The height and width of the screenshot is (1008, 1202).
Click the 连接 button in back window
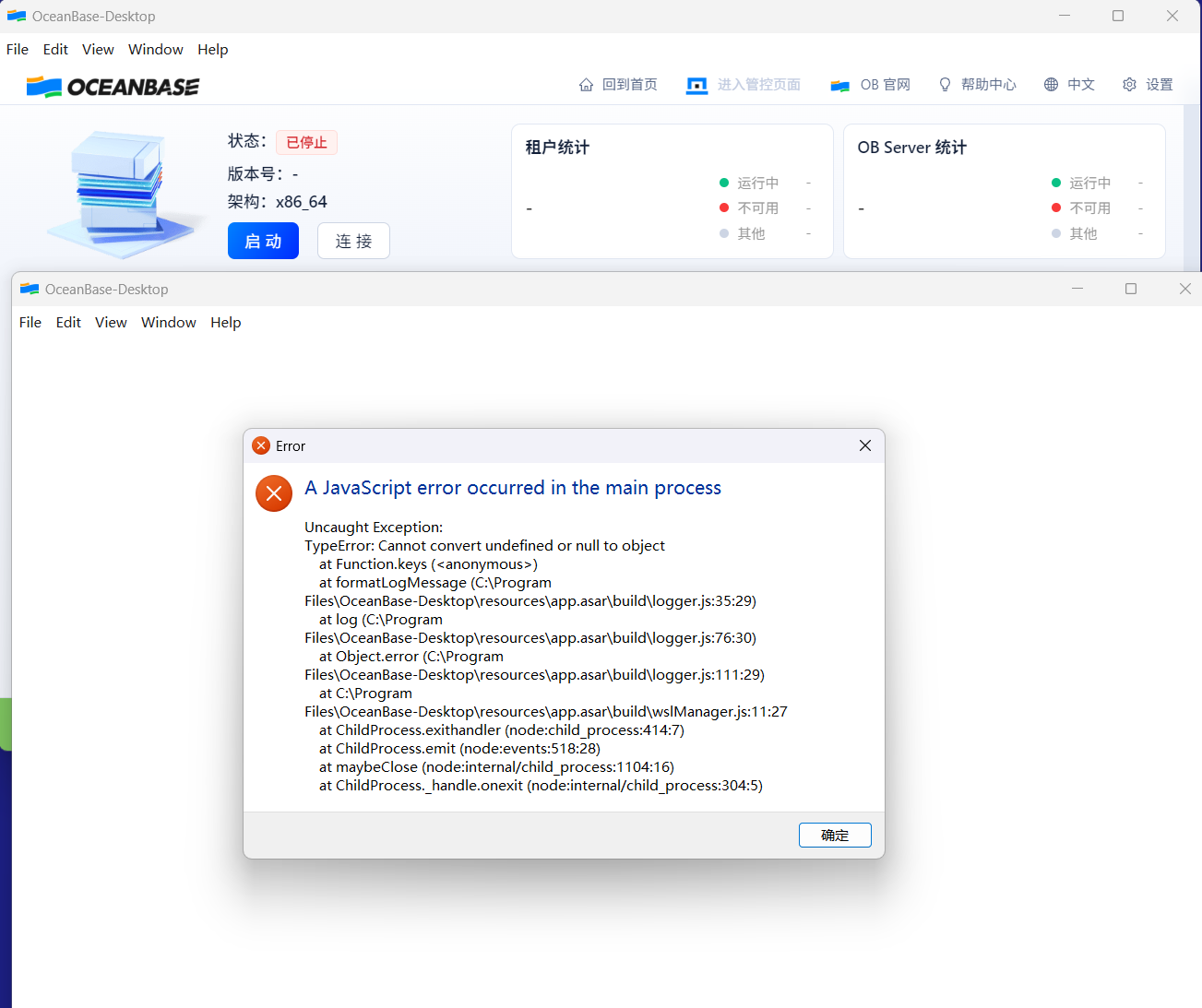tap(353, 241)
